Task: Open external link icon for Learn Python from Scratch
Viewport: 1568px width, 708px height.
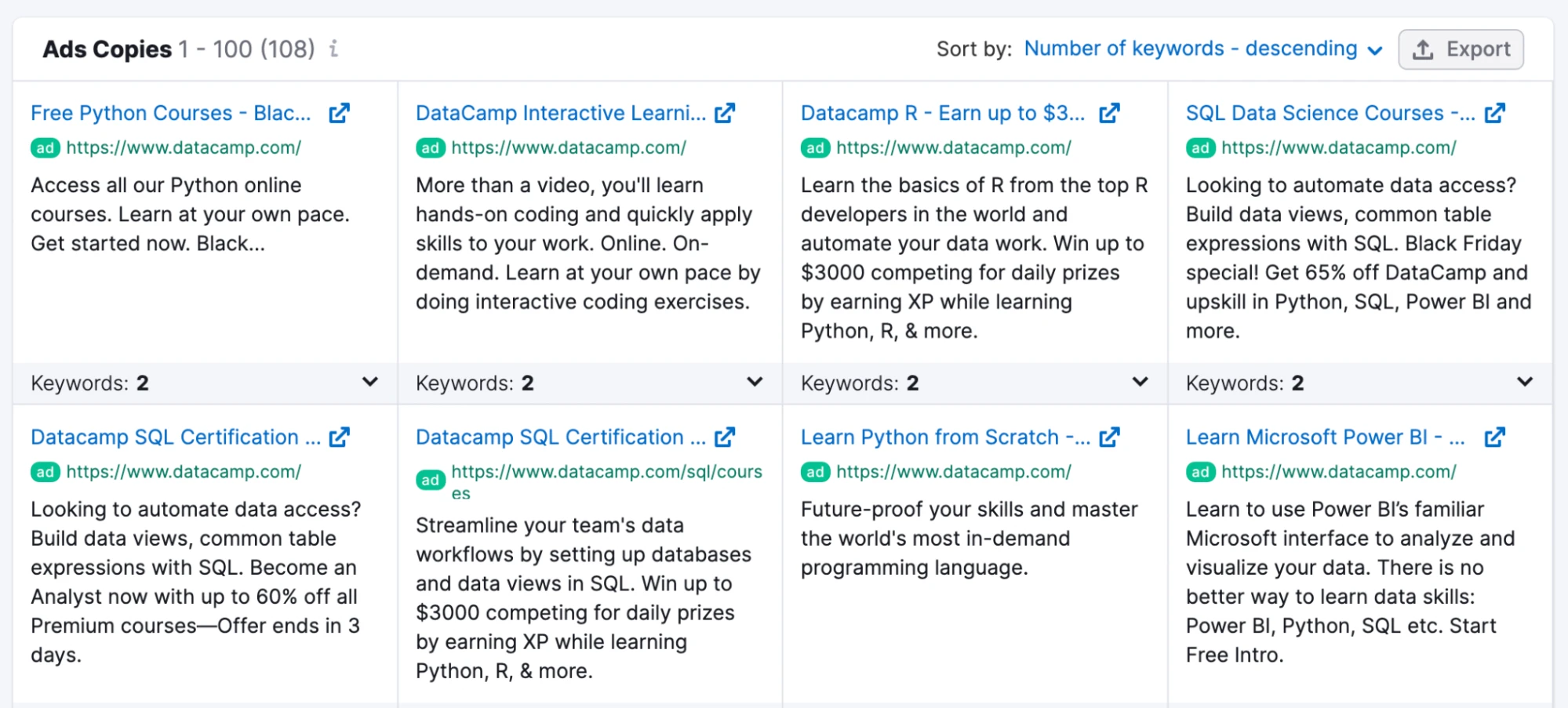Action: [1109, 437]
